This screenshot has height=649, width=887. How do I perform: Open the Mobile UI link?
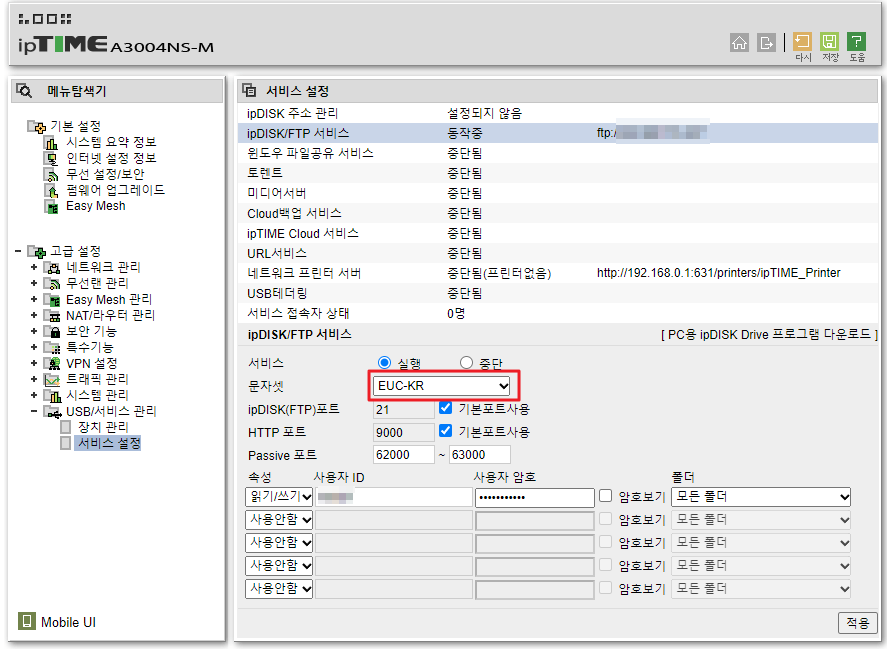(x=68, y=622)
